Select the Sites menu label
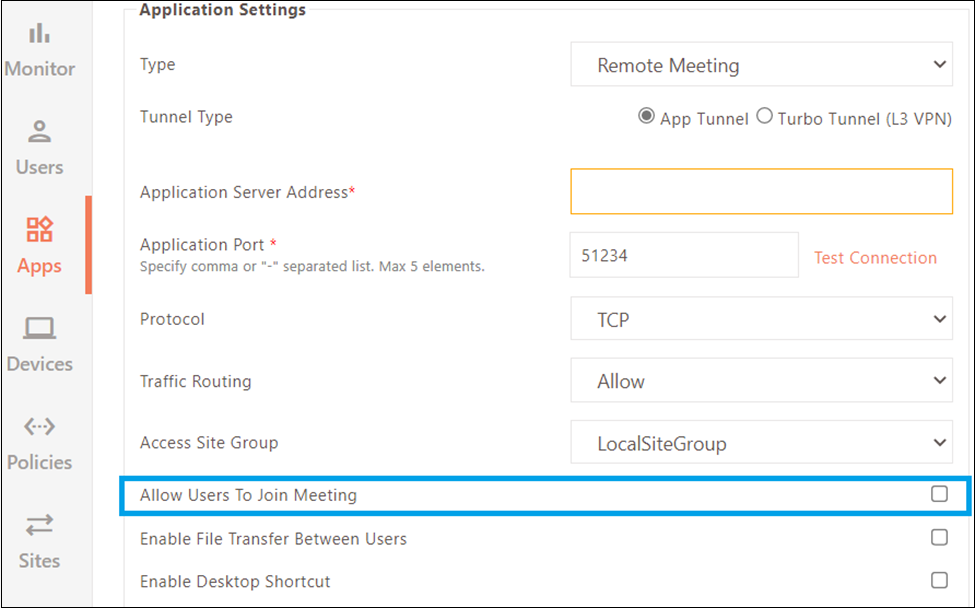The image size is (975, 608). [39, 561]
